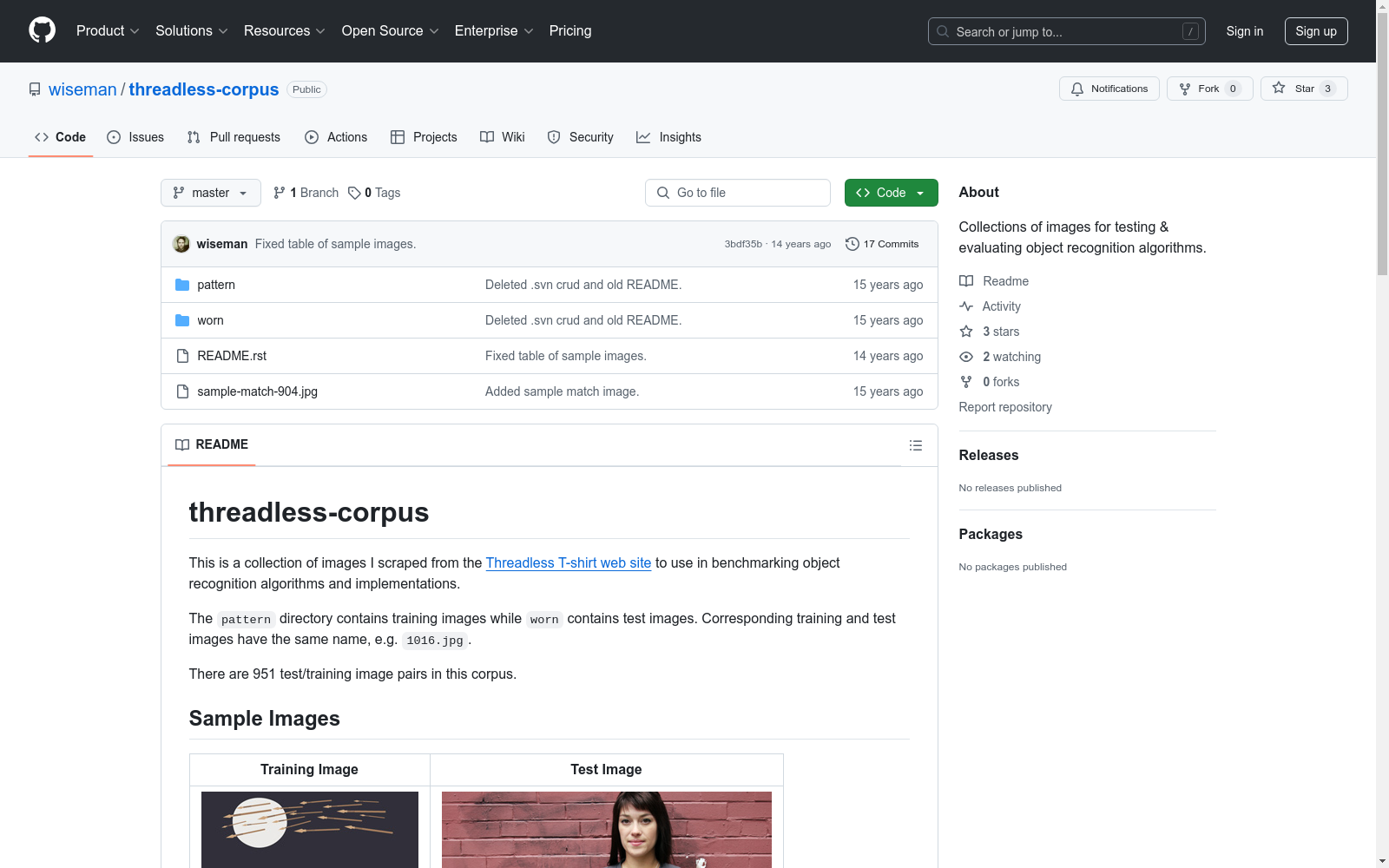Click the repository icon beside wiseman

click(x=35, y=89)
